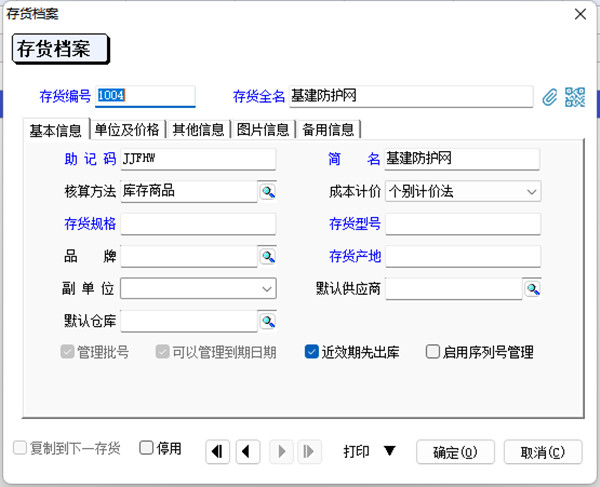
Task: Switch to 单位及价格 tab
Action: coord(127,129)
